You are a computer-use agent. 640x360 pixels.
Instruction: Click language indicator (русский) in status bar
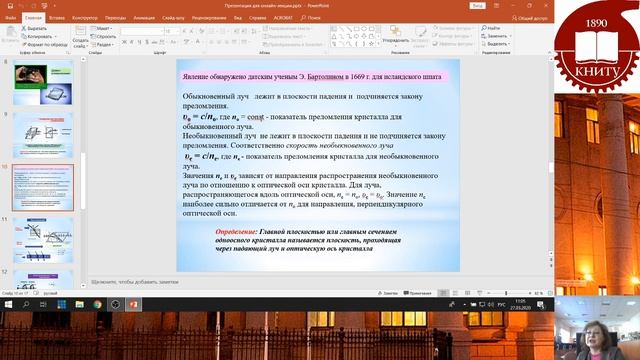51,293
